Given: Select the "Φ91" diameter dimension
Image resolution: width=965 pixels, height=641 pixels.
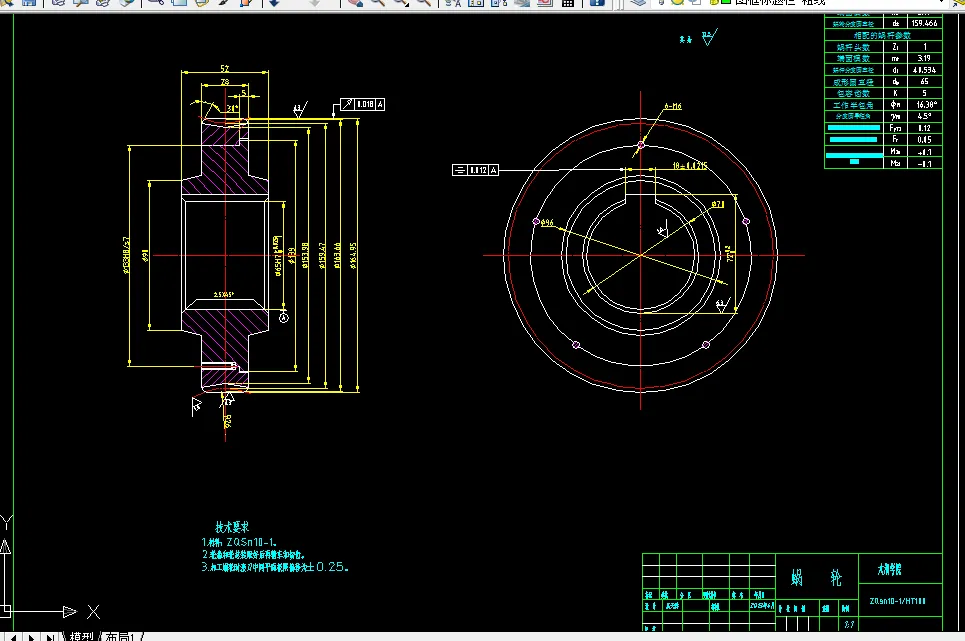Looking at the screenshot, I should pyautogui.click(x=145, y=255).
